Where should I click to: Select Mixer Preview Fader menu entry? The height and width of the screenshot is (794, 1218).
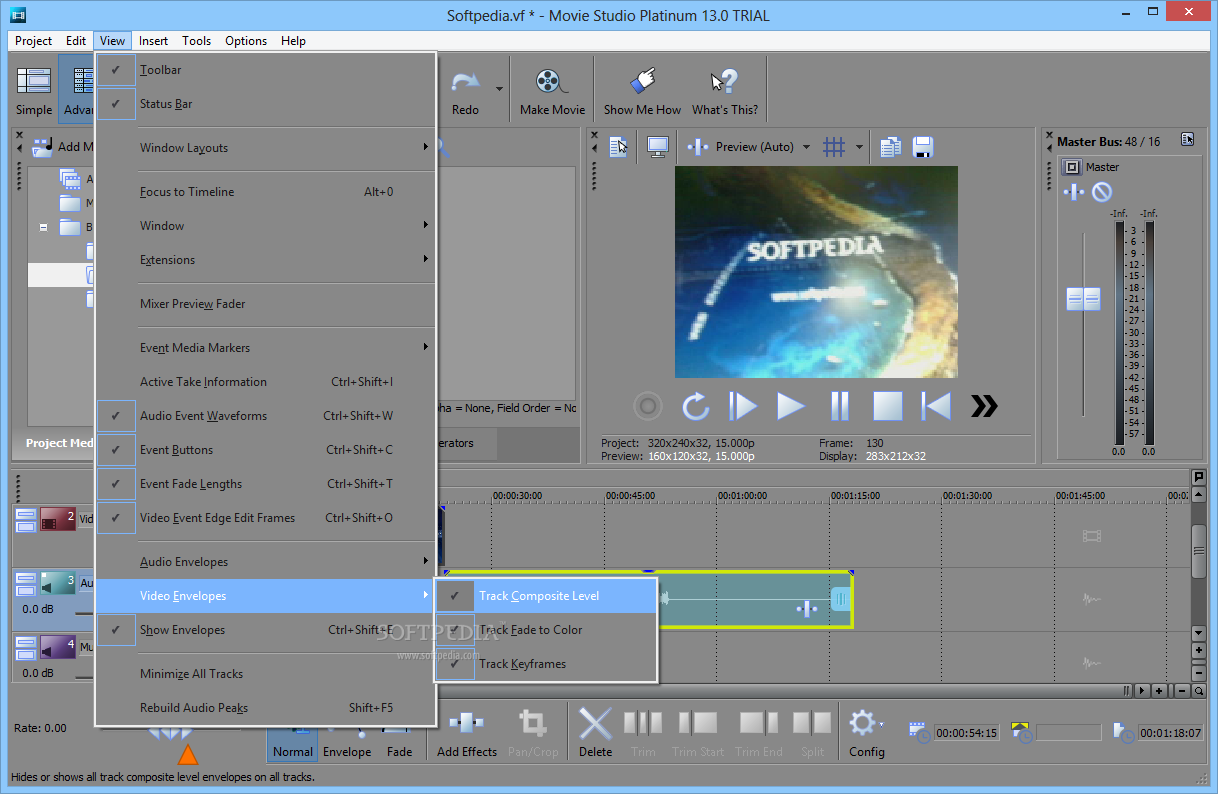pyautogui.click(x=265, y=304)
